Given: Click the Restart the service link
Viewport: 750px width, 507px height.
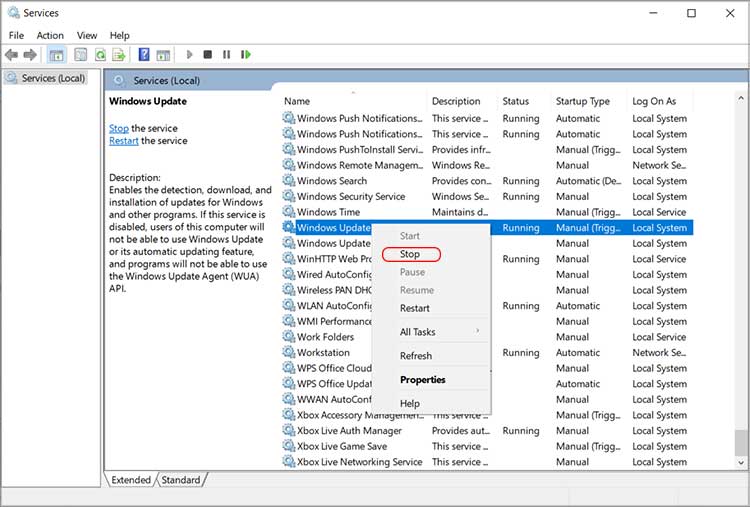Looking at the screenshot, I should [123, 141].
